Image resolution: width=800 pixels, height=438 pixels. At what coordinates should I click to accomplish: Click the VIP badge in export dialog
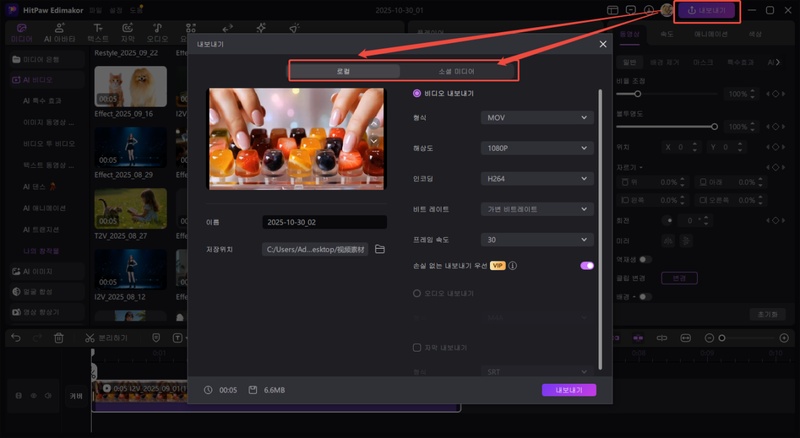click(x=497, y=265)
